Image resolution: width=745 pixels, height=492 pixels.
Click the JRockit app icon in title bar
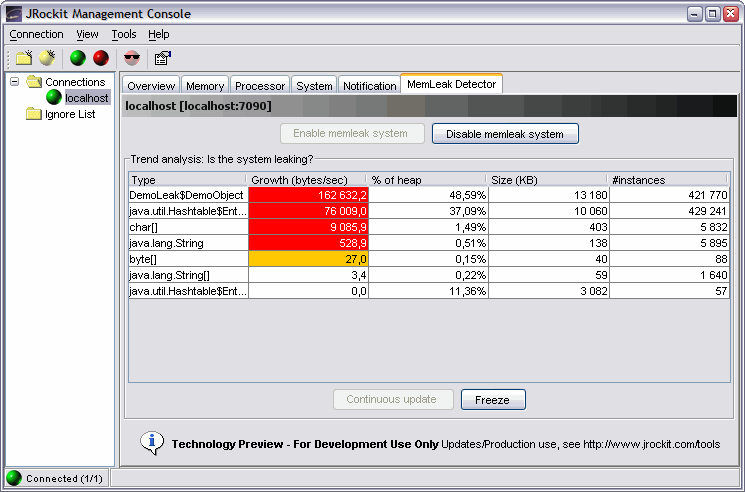click(14, 14)
